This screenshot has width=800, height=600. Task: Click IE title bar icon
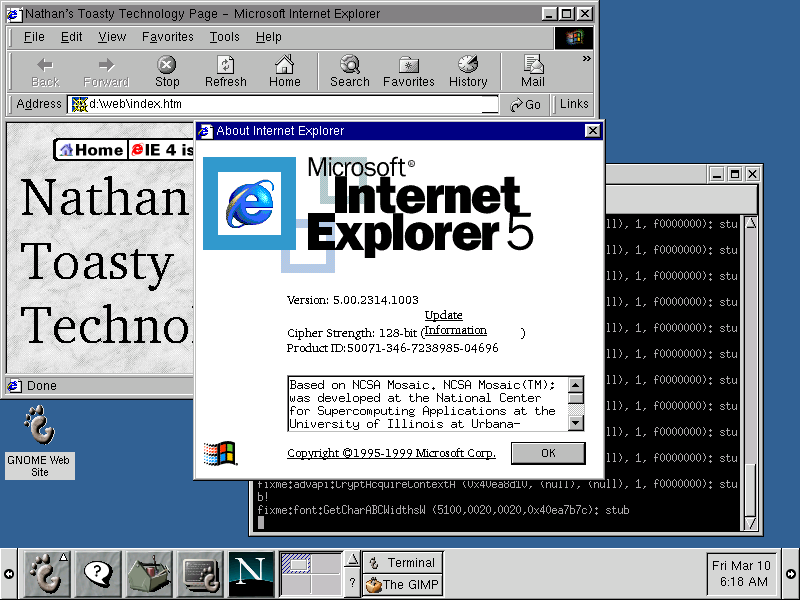[x=14, y=14]
